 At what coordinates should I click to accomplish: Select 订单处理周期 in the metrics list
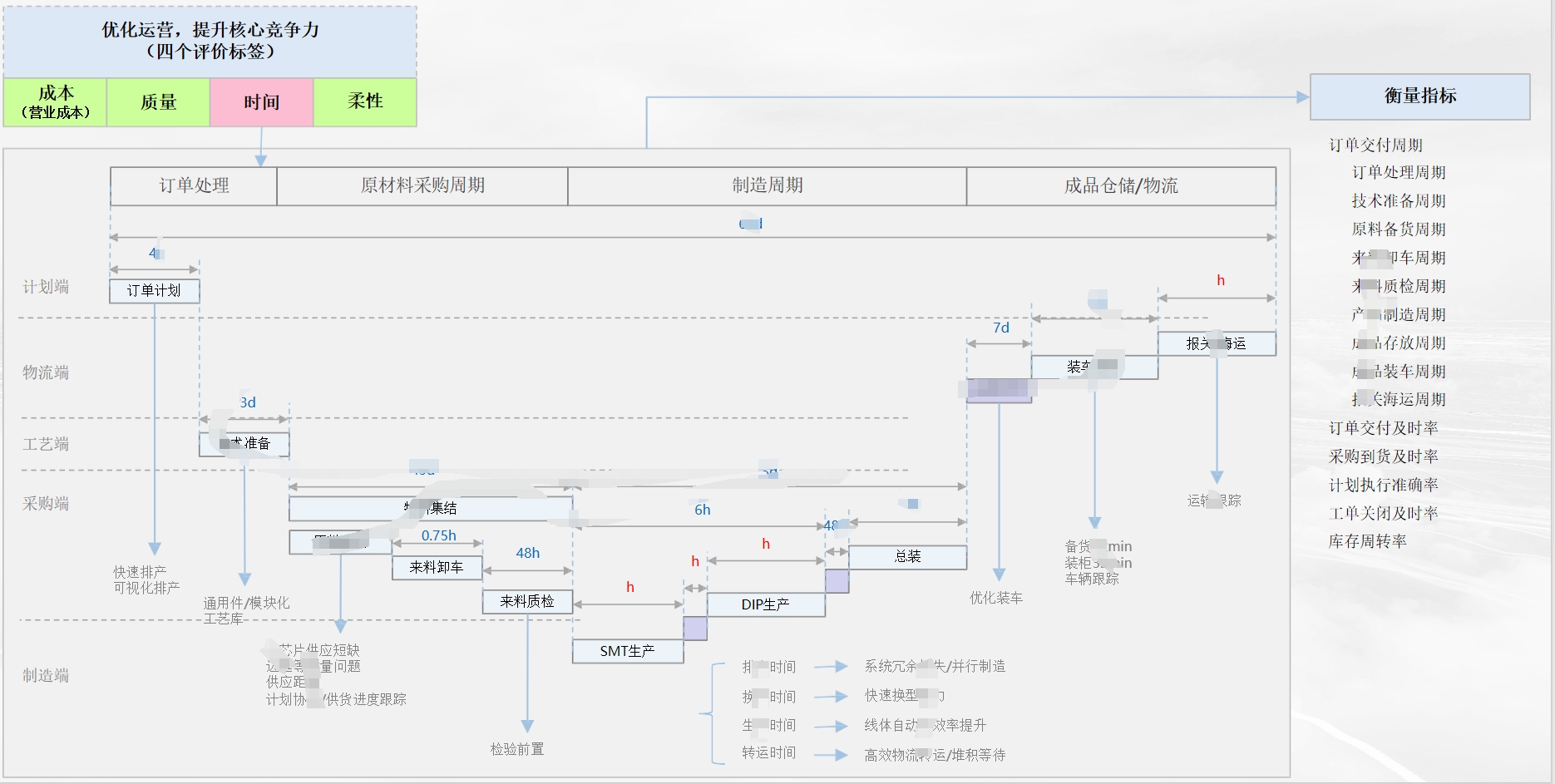1399,172
